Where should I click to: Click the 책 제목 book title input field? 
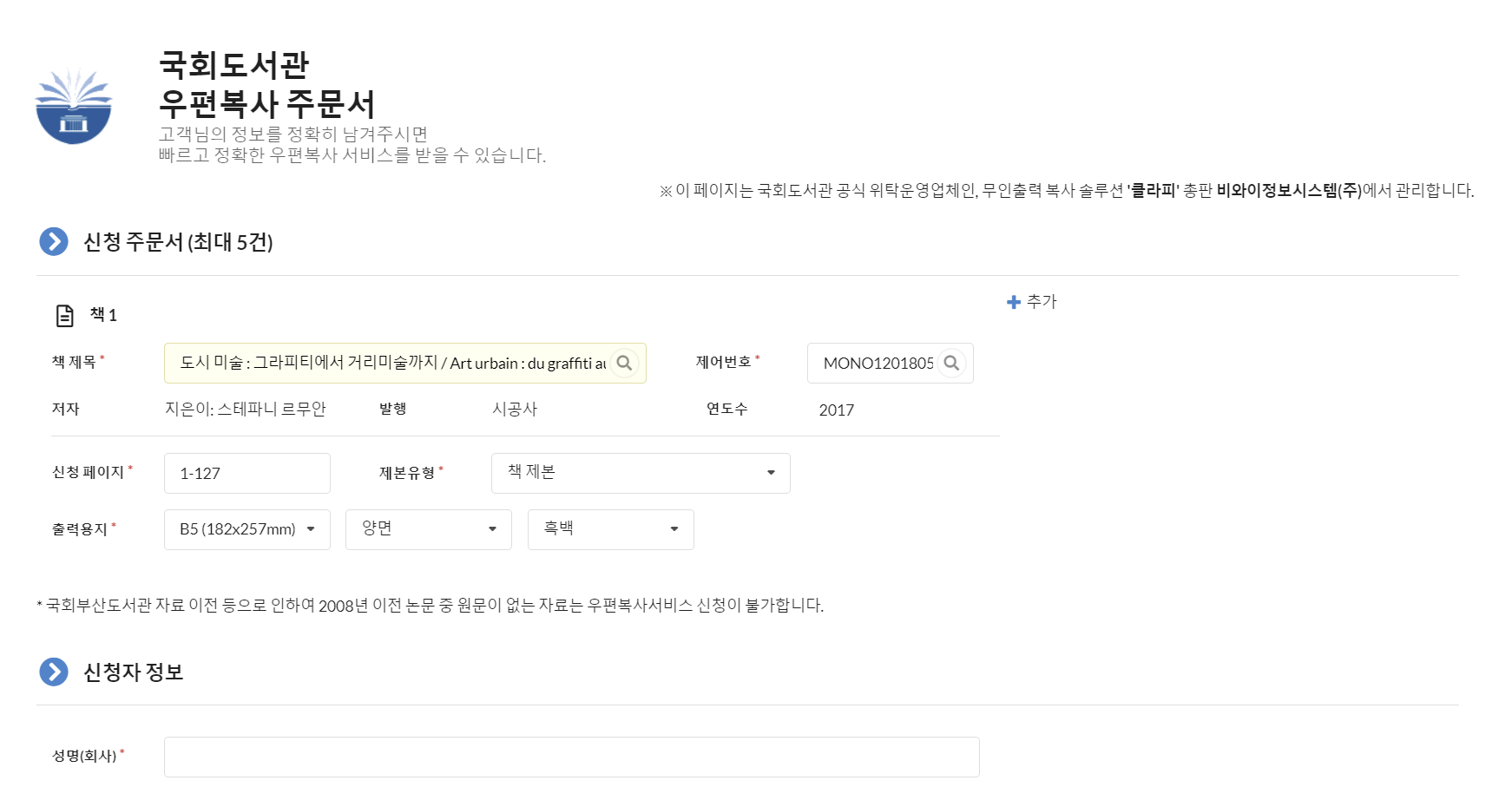point(405,363)
